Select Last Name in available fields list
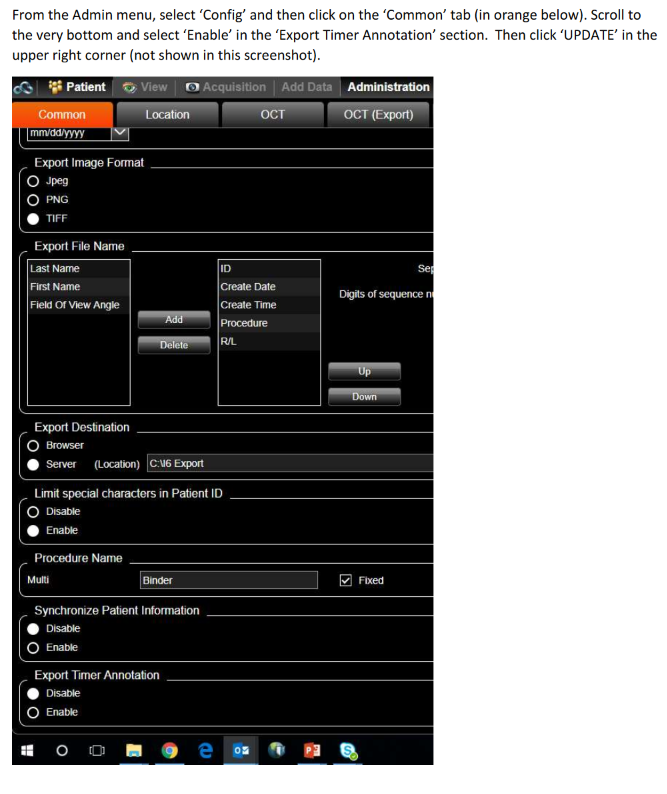This screenshot has height=794, width=667. (79, 268)
